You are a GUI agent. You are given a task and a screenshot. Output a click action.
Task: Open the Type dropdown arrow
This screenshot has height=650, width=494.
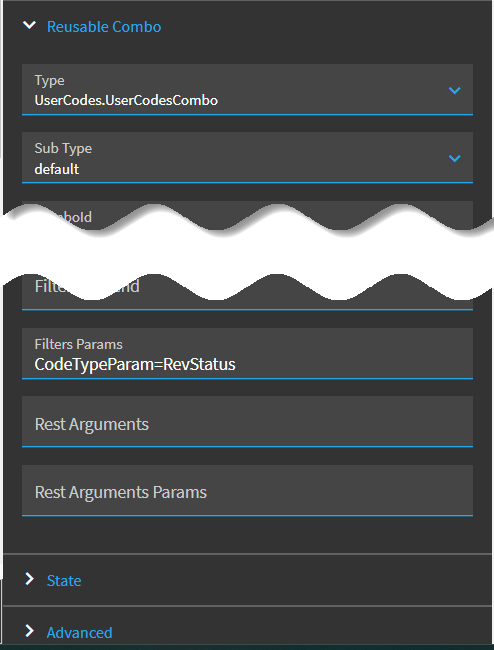click(455, 90)
